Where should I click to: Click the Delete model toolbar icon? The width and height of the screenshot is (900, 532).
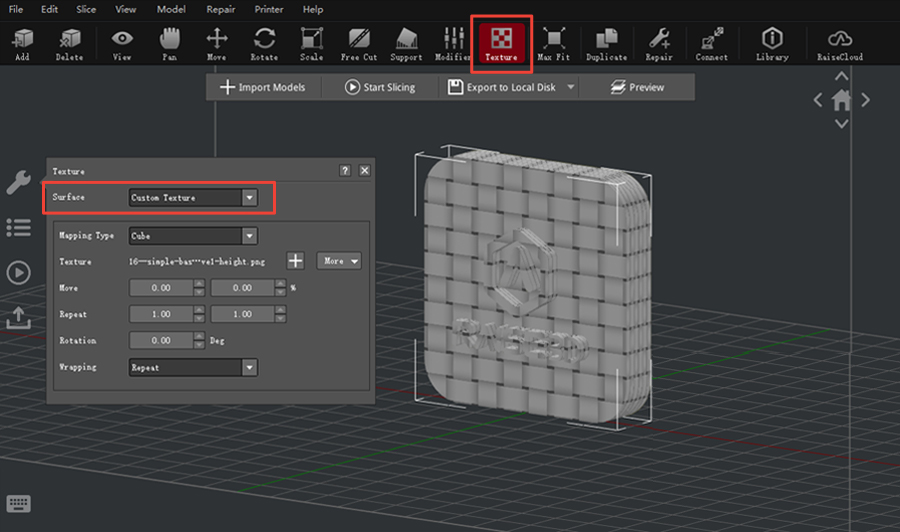69,44
